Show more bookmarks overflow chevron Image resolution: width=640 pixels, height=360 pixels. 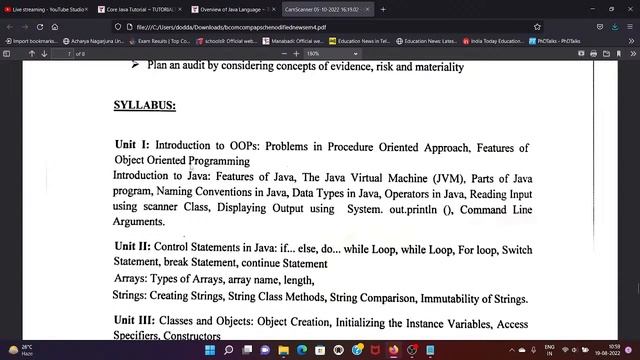(x=631, y=41)
